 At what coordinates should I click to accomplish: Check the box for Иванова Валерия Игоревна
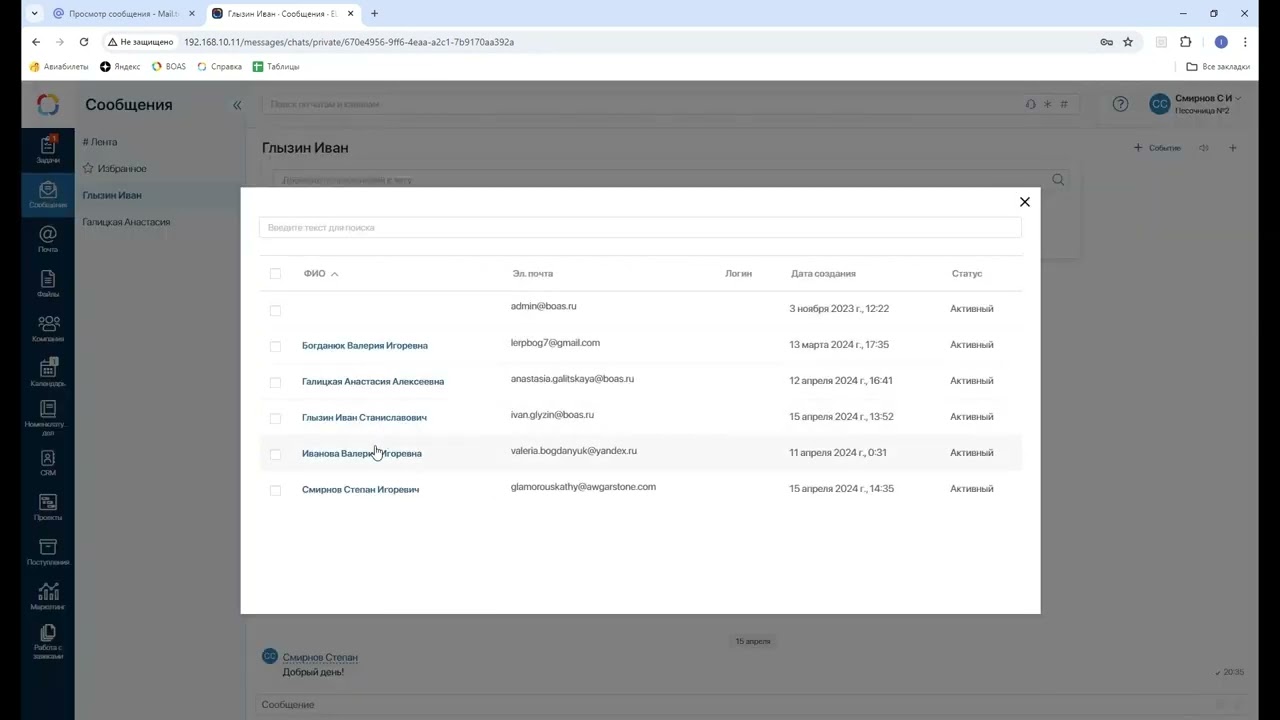[275, 454]
